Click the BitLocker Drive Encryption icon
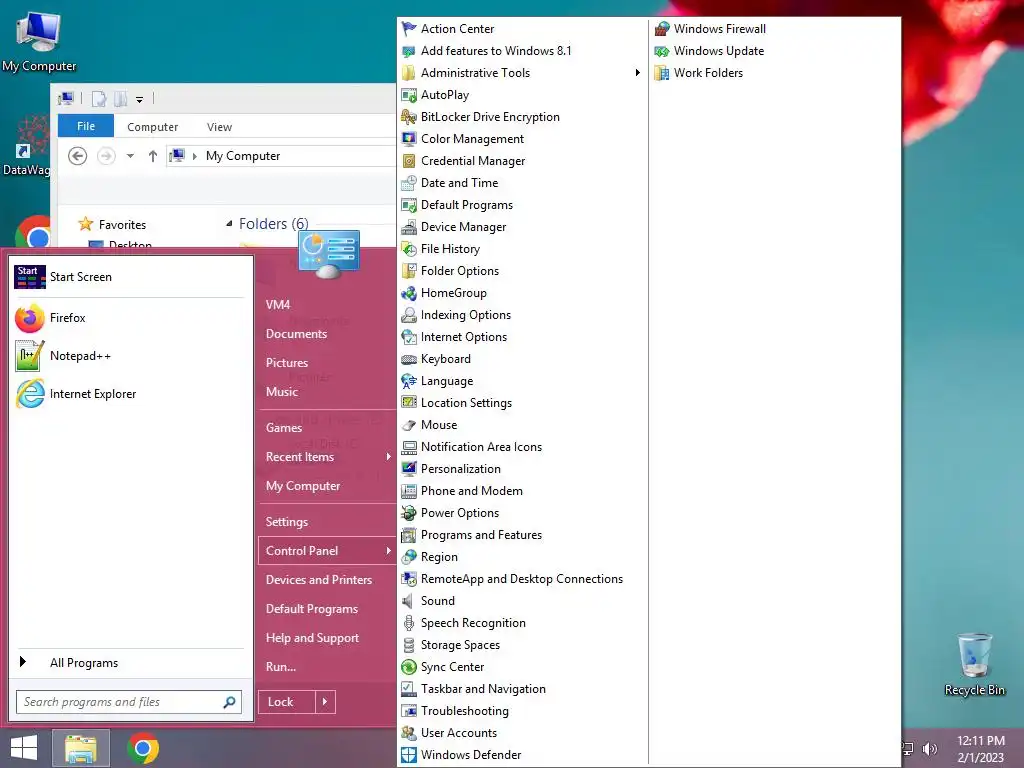This screenshot has width=1024, height=768. (x=409, y=117)
